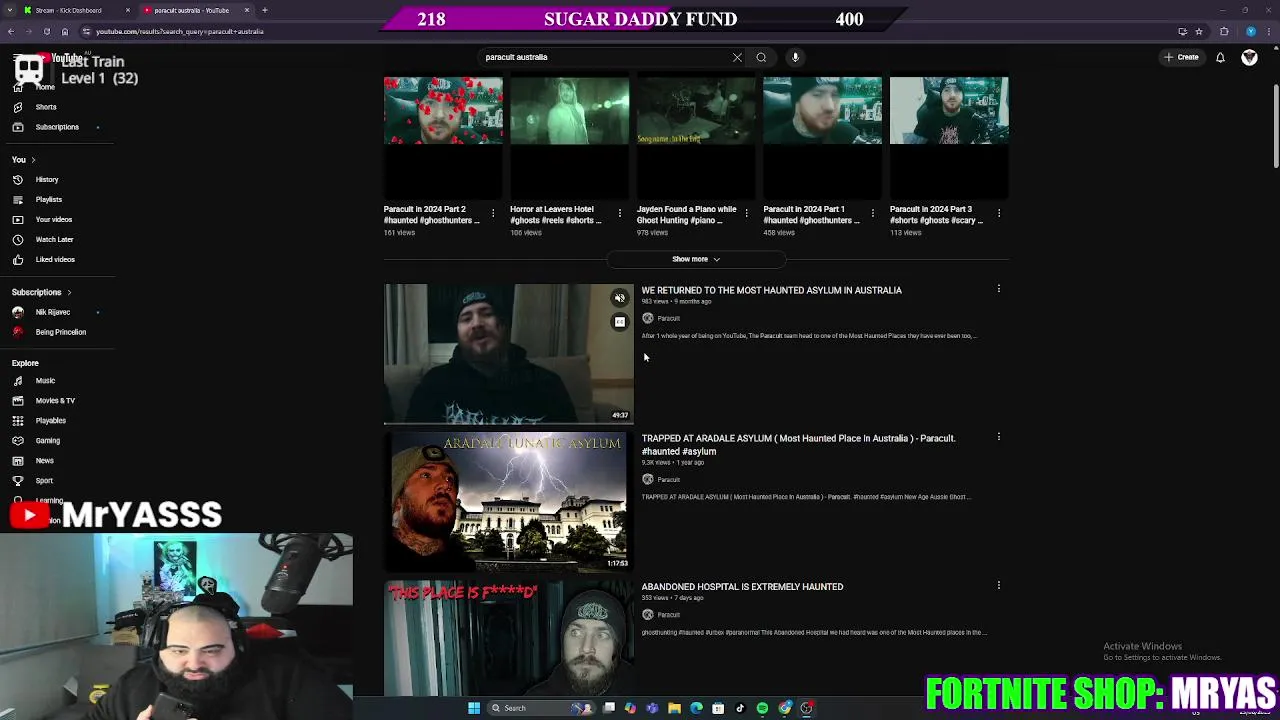Run search using the magnifier icon

pos(761,57)
